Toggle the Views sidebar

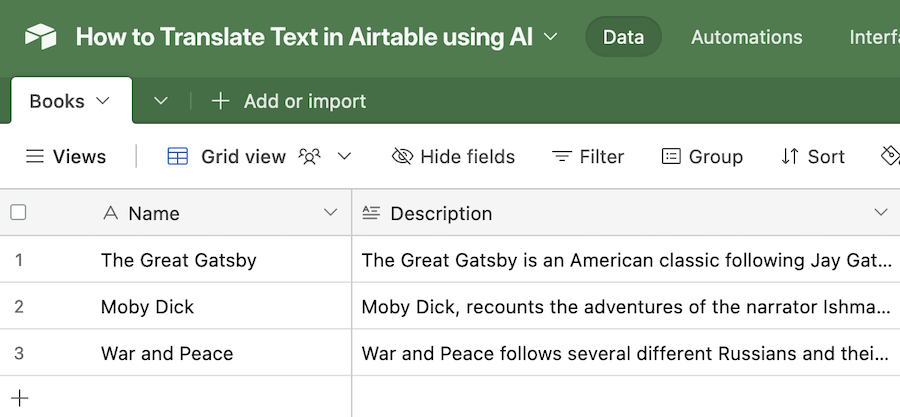coord(66,157)
